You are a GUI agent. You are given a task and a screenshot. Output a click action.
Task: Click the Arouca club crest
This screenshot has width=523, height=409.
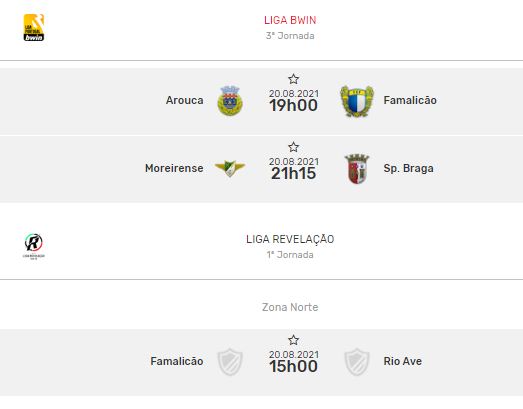pos(230,101)
